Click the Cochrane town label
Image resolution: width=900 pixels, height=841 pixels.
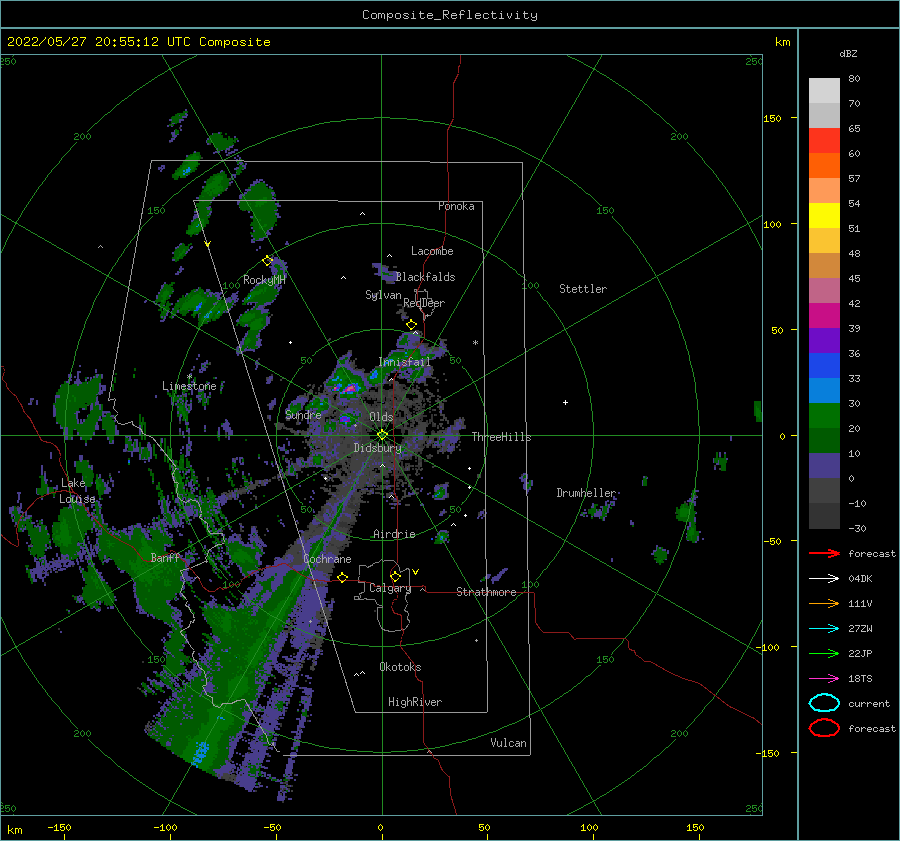327,559
